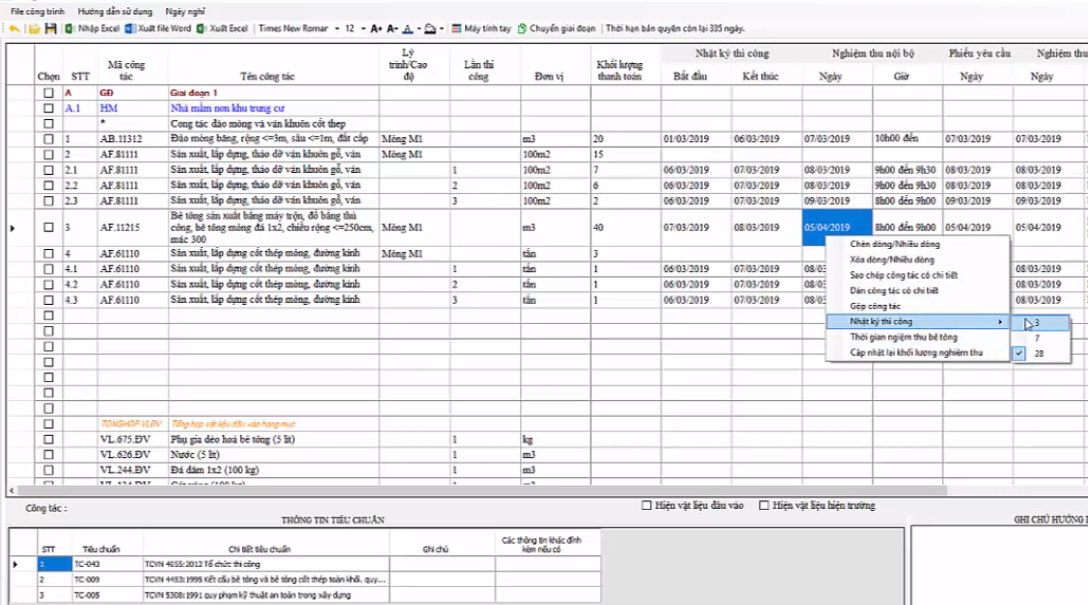Export using Xuất file Word icon
Viewport: 1088px width, 605px height.
coord(130,29)
